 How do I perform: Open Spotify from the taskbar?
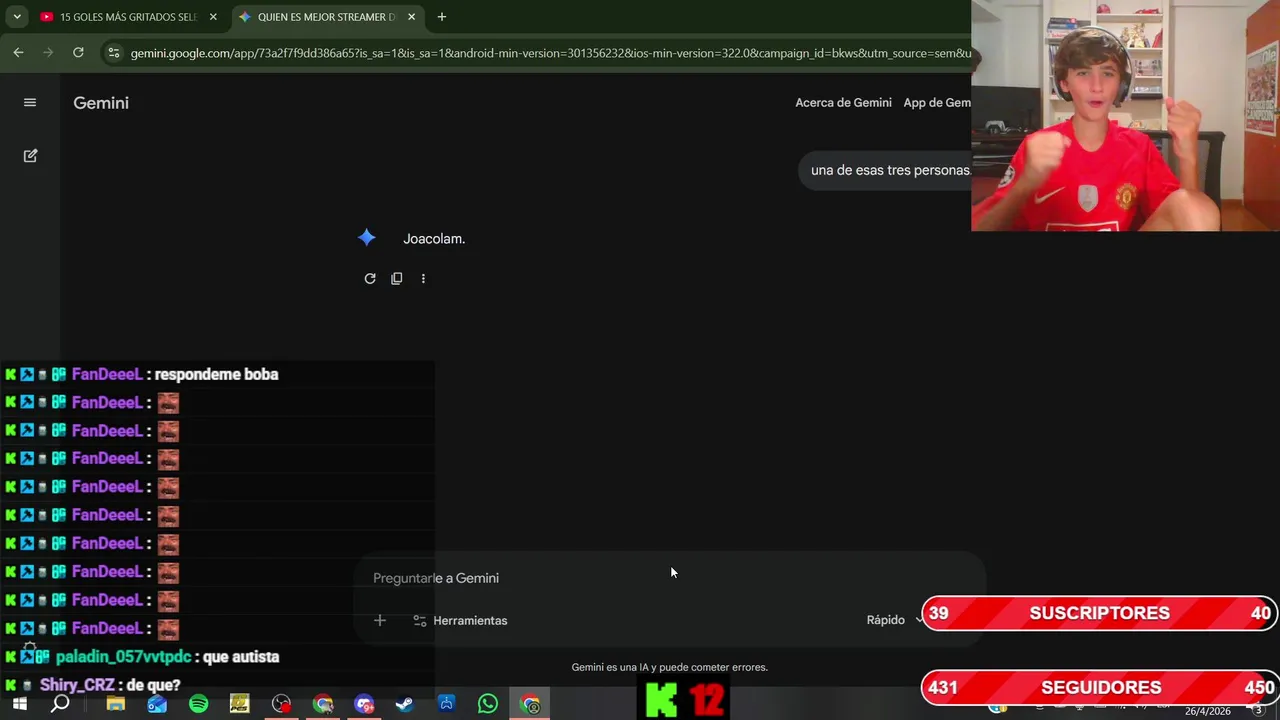(198, 704)
